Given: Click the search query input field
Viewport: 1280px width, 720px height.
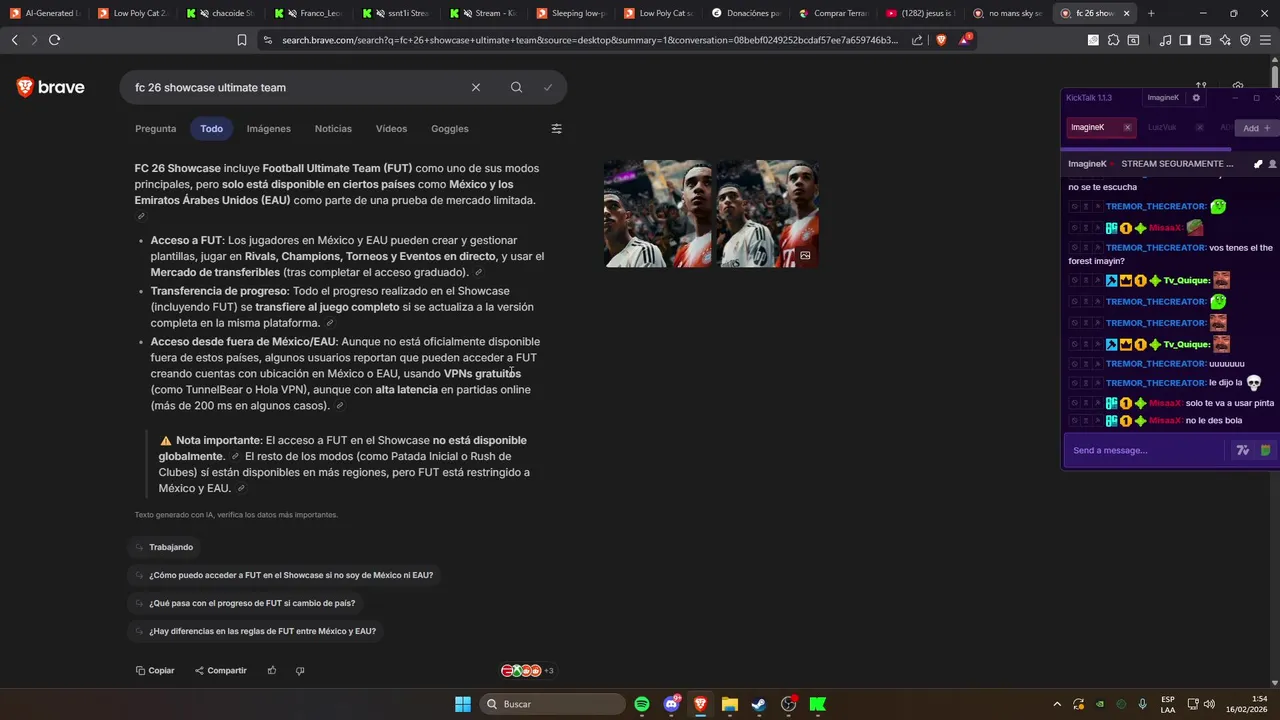Looking at the screenshot, I should click(x=295, y=88).
